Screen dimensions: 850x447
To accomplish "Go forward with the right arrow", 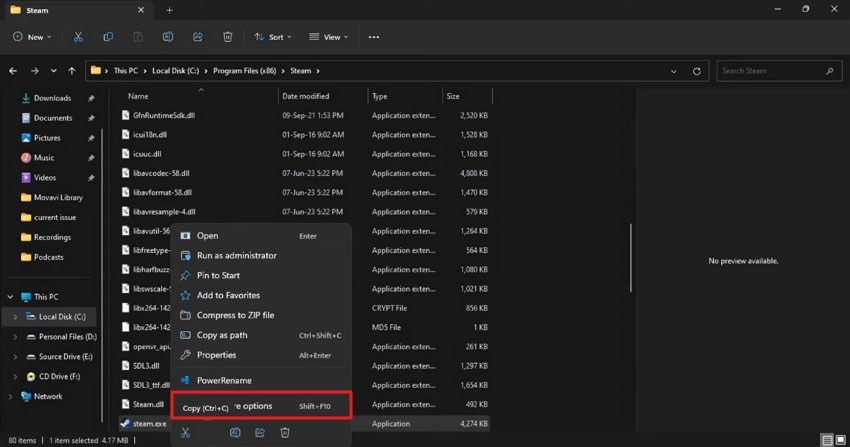I will [x=35, y=71].
